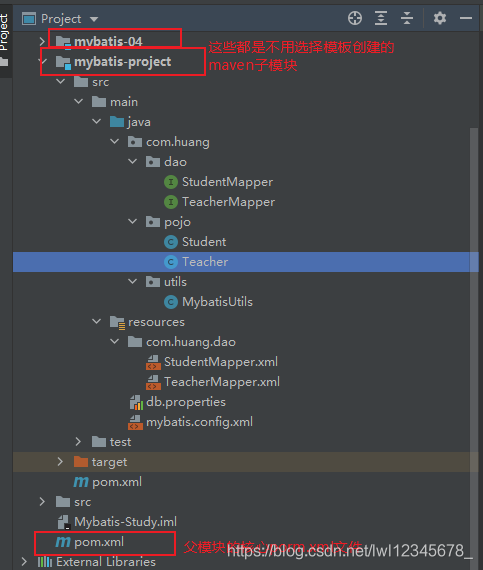Expand the mybatis-04 module node
Image resolution: width=483 pixels, height=570 pixels.
tap(42, 42)
